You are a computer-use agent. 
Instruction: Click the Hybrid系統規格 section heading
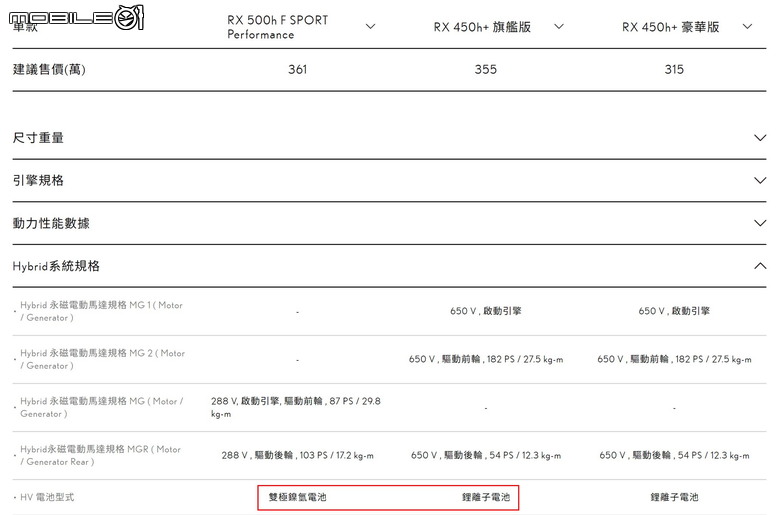pos(56,266)
